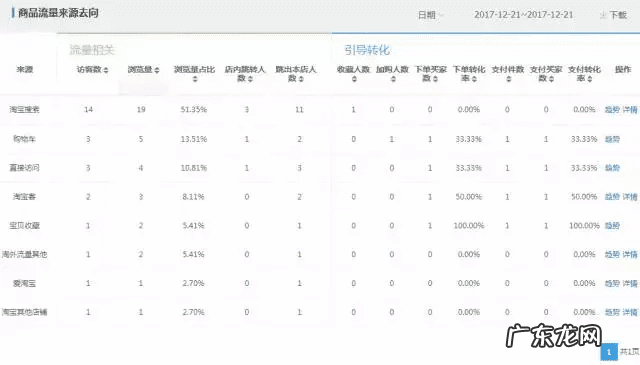Image resolution: width=640 pixels, height=365 pixels.
Task: Click the 操作 column header
Action: (623, 69)
